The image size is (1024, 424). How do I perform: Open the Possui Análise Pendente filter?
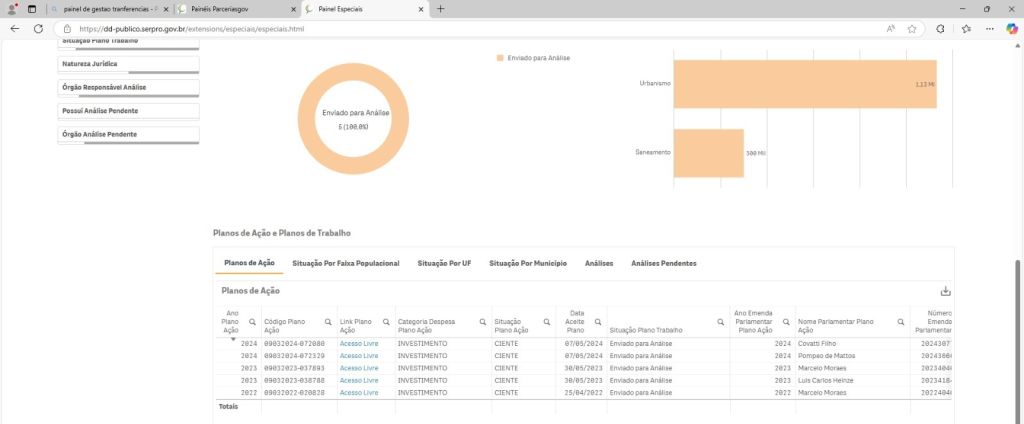tap(129, 111)
